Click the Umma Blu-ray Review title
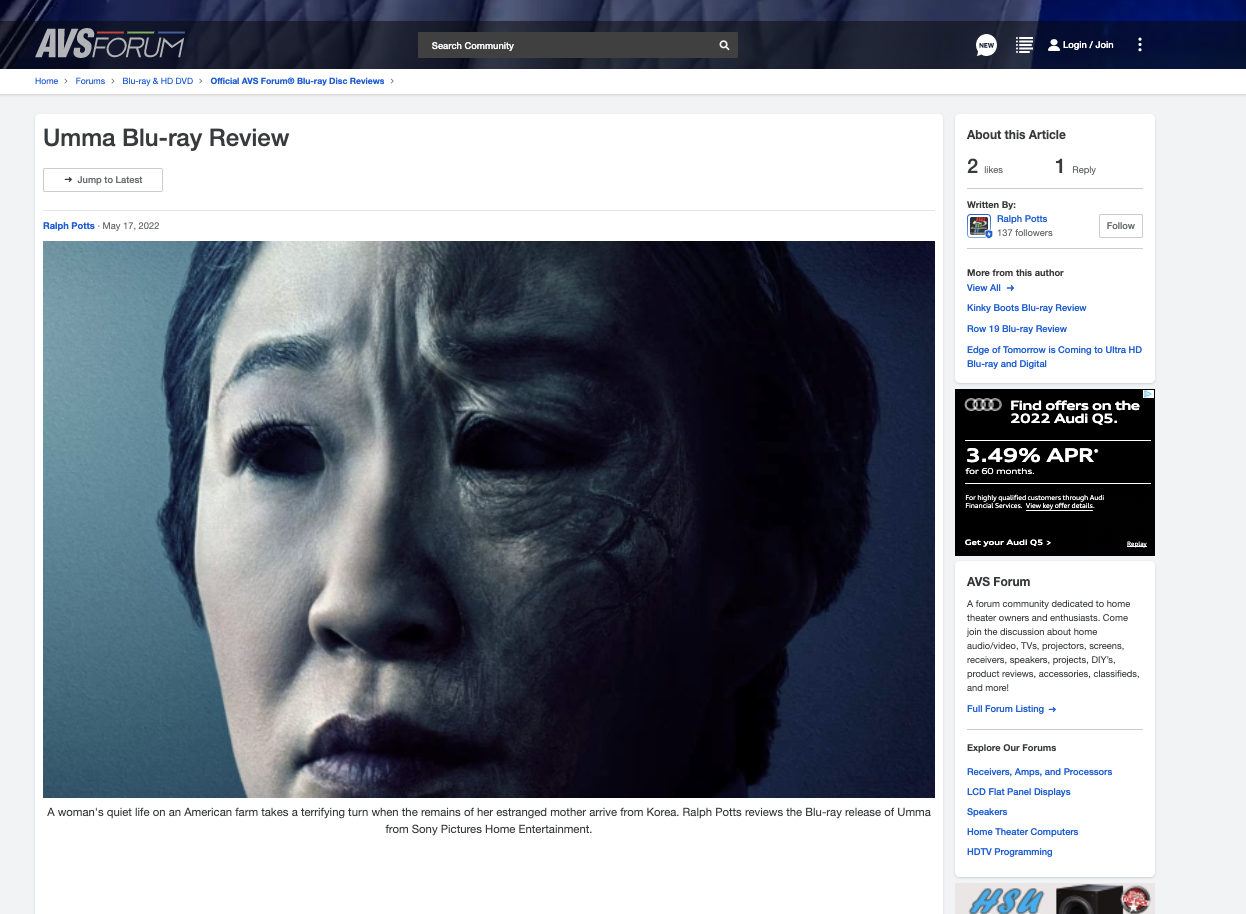This screenshot has height=914, width=1246. pyautogui.click(x=166, y=138)
